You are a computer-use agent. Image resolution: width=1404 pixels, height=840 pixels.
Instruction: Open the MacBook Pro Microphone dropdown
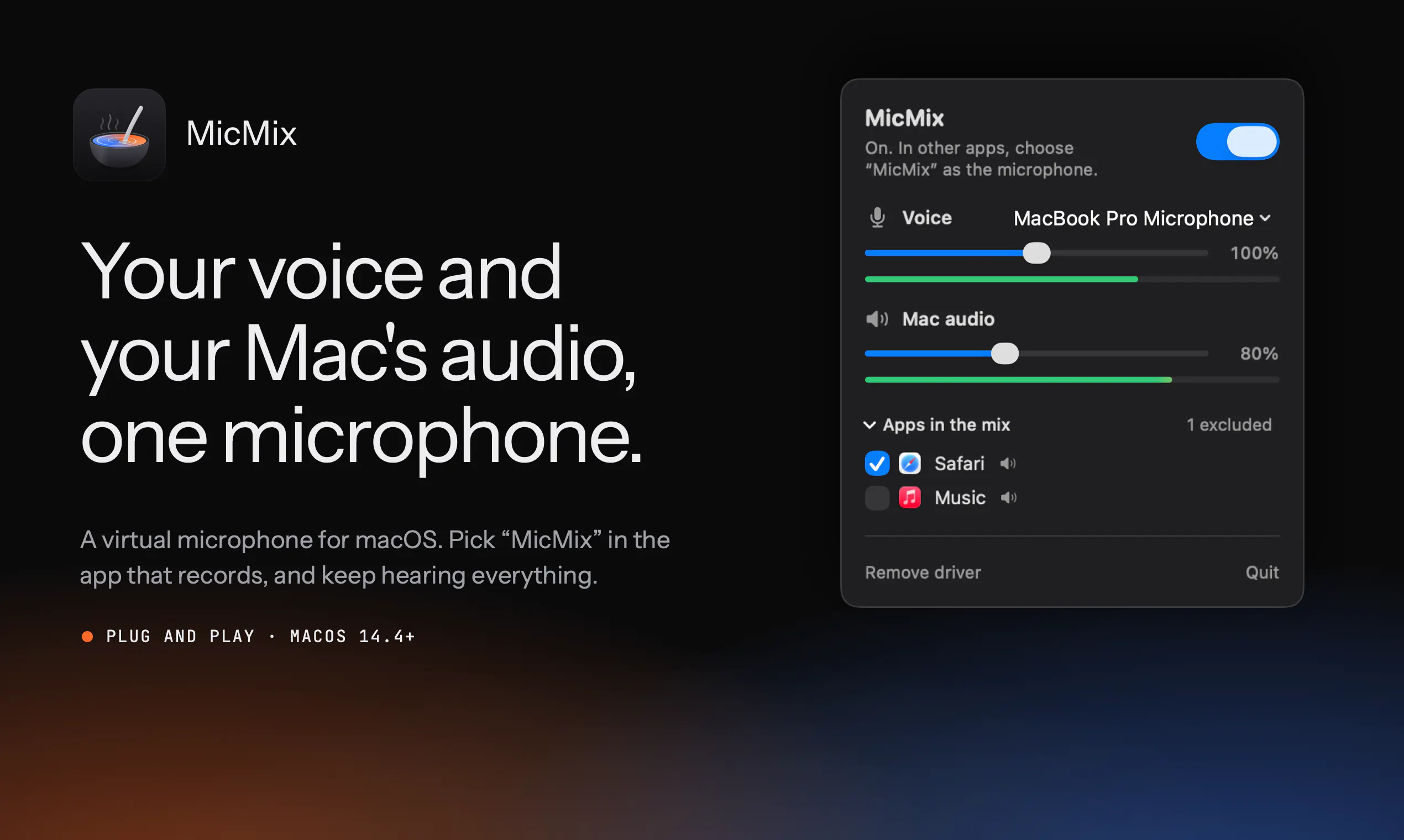click(1142, 218)
